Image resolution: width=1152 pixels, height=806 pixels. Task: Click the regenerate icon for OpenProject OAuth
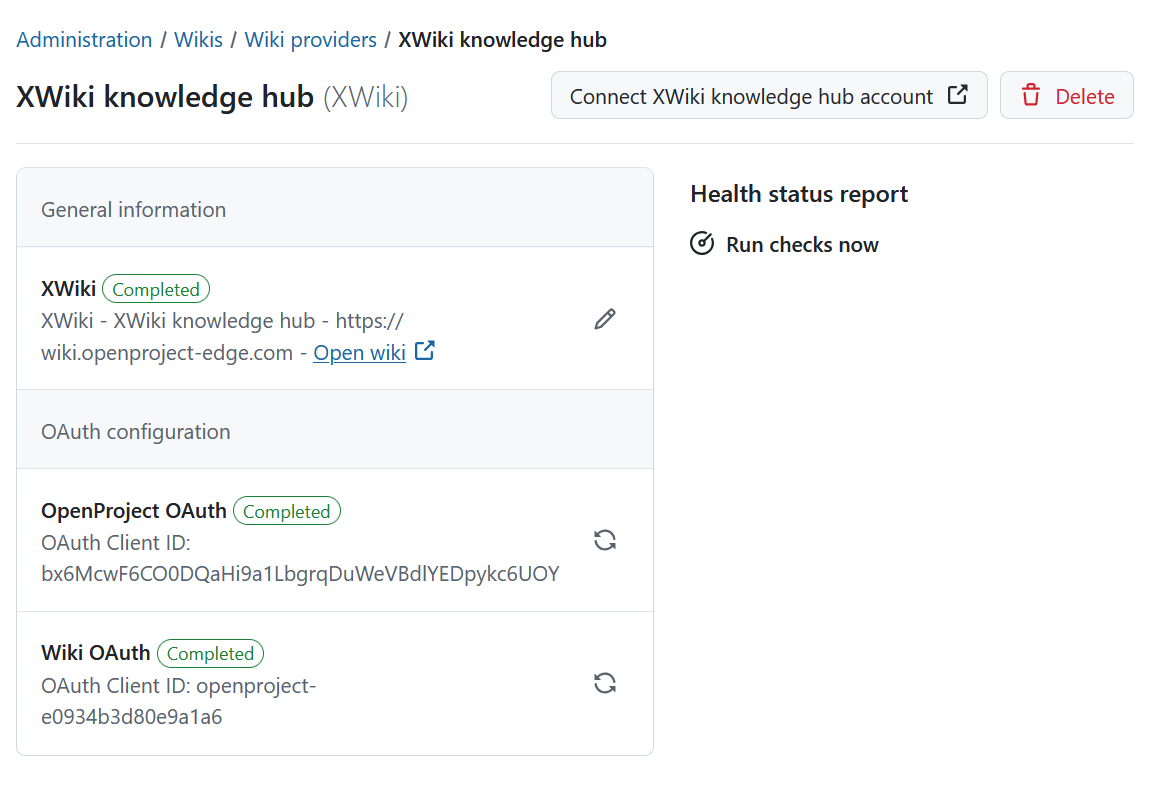(605, 541)
